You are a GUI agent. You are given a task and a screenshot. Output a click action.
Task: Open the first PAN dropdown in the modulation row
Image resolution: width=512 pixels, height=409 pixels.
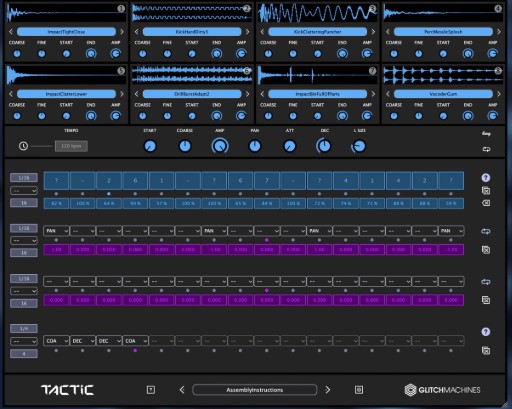tap(56, 231)
